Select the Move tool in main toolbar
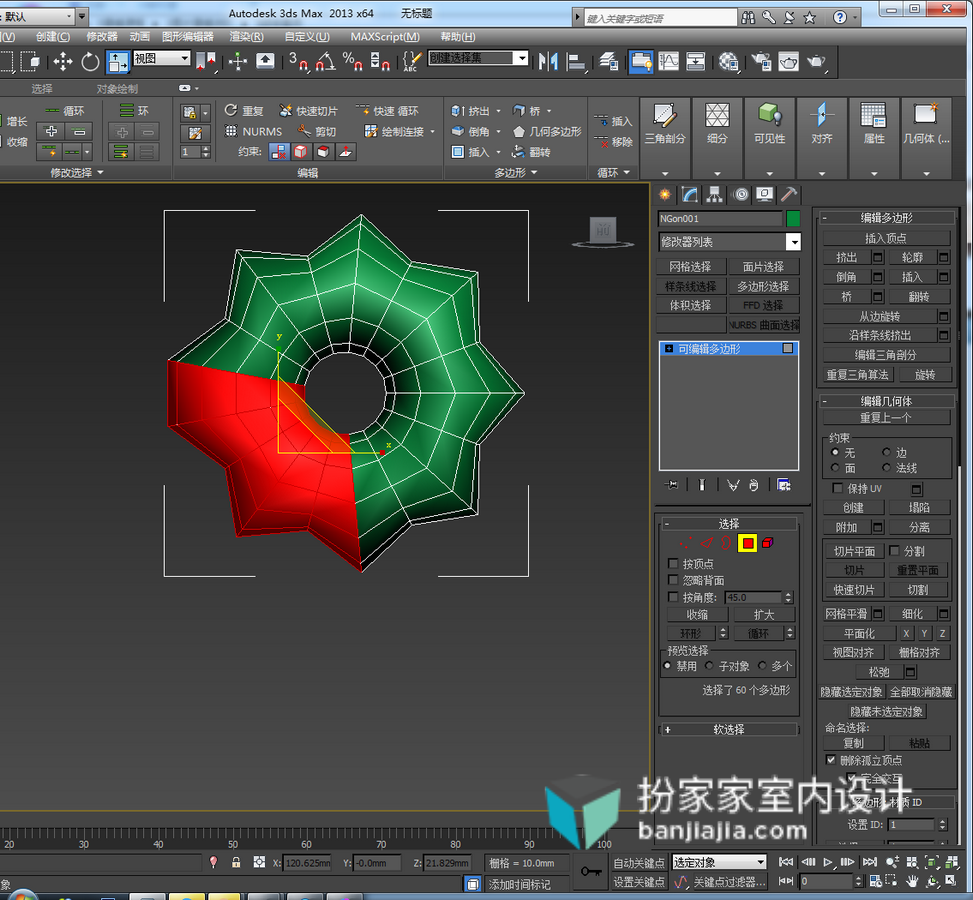 pyautogui.click(x=63, y=61)
